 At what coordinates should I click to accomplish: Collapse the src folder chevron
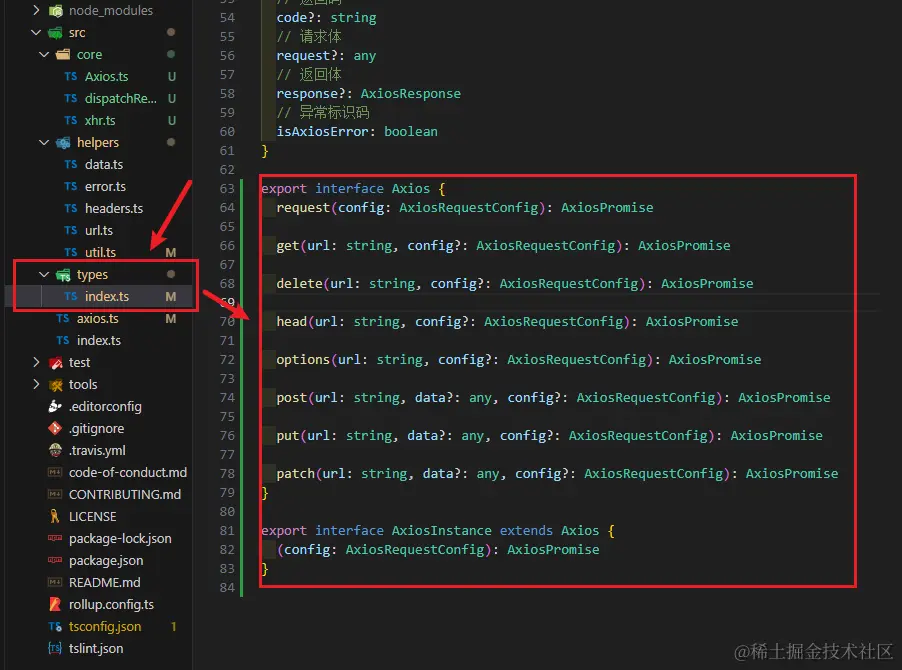point(36,32)
